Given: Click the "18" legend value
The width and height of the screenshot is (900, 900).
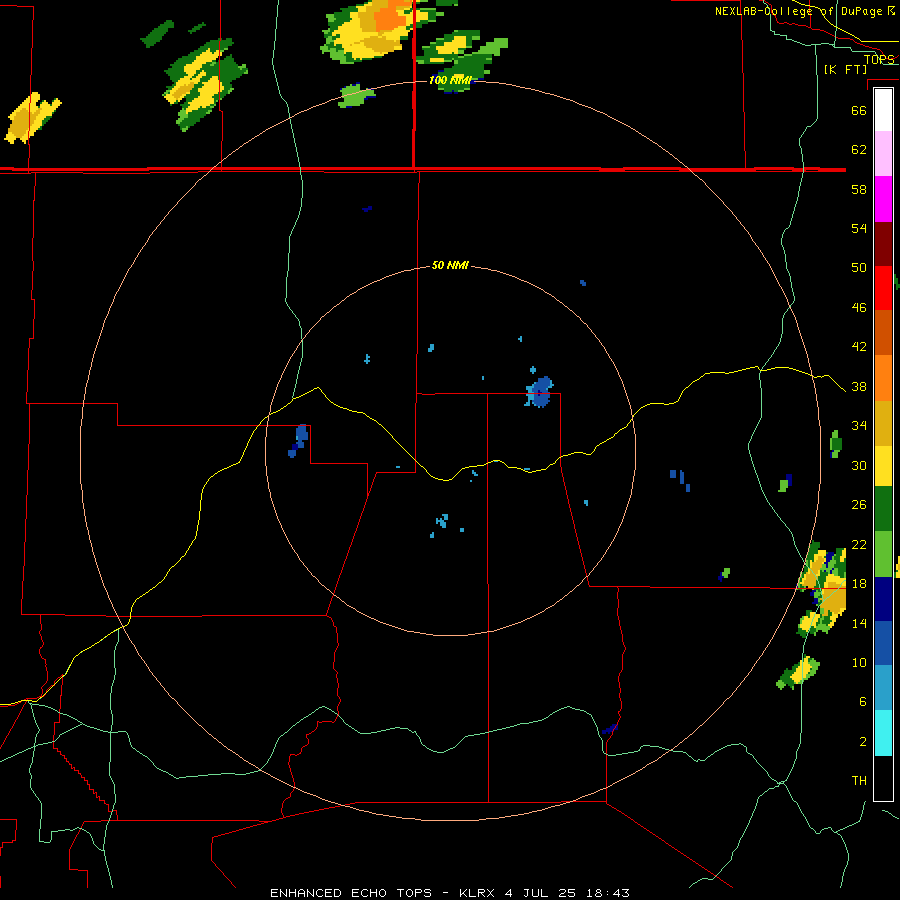Looking at the screenshot, I should [x=859, y=584].
